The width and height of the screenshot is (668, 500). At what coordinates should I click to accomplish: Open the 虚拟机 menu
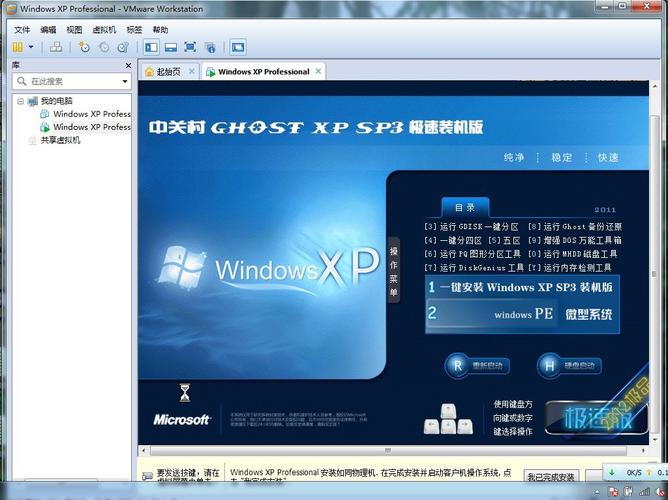click(x=104, y=30)
